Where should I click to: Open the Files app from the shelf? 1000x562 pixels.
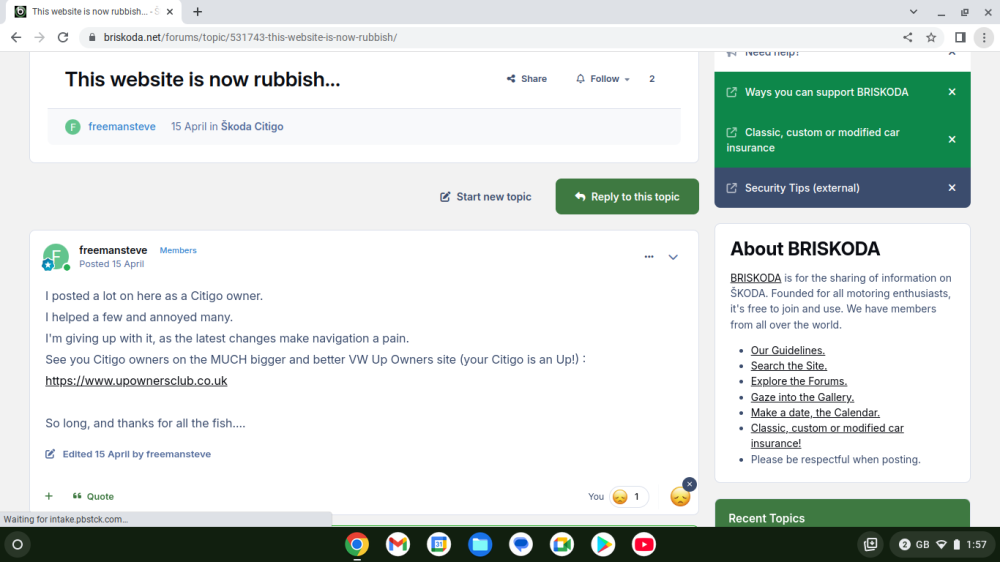click(x=480, y=544)
